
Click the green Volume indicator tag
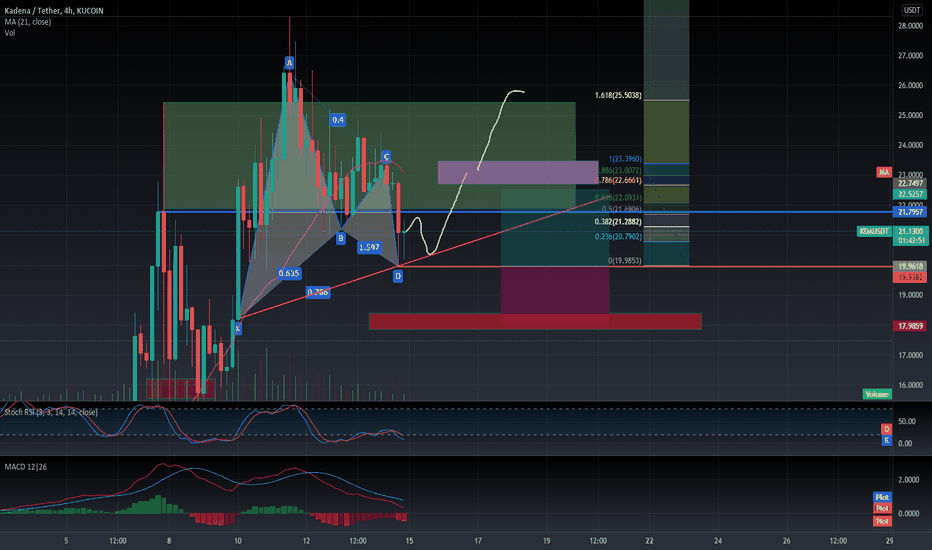coord(877,394)
